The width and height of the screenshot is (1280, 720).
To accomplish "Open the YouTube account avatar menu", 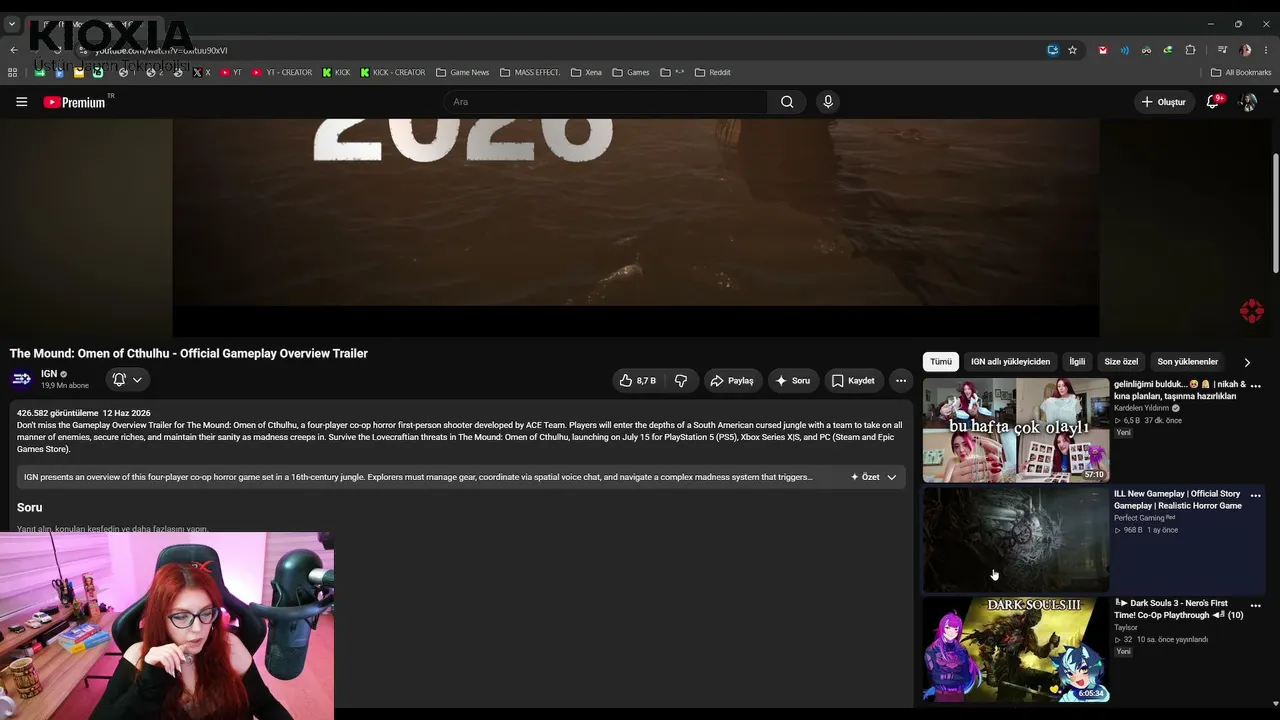I will point(1248,102).
